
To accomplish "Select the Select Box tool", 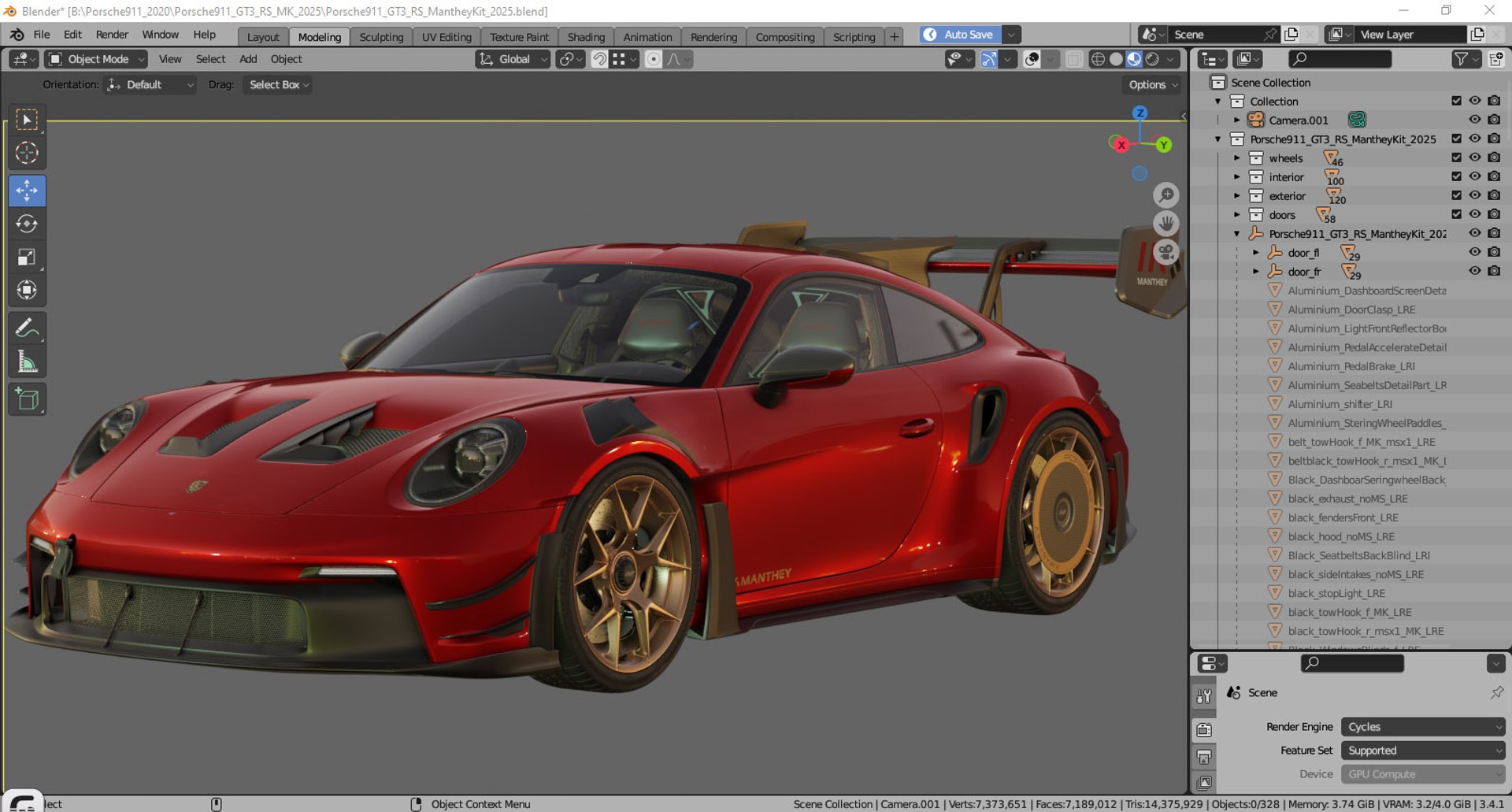I will click(x=27, y=120).
